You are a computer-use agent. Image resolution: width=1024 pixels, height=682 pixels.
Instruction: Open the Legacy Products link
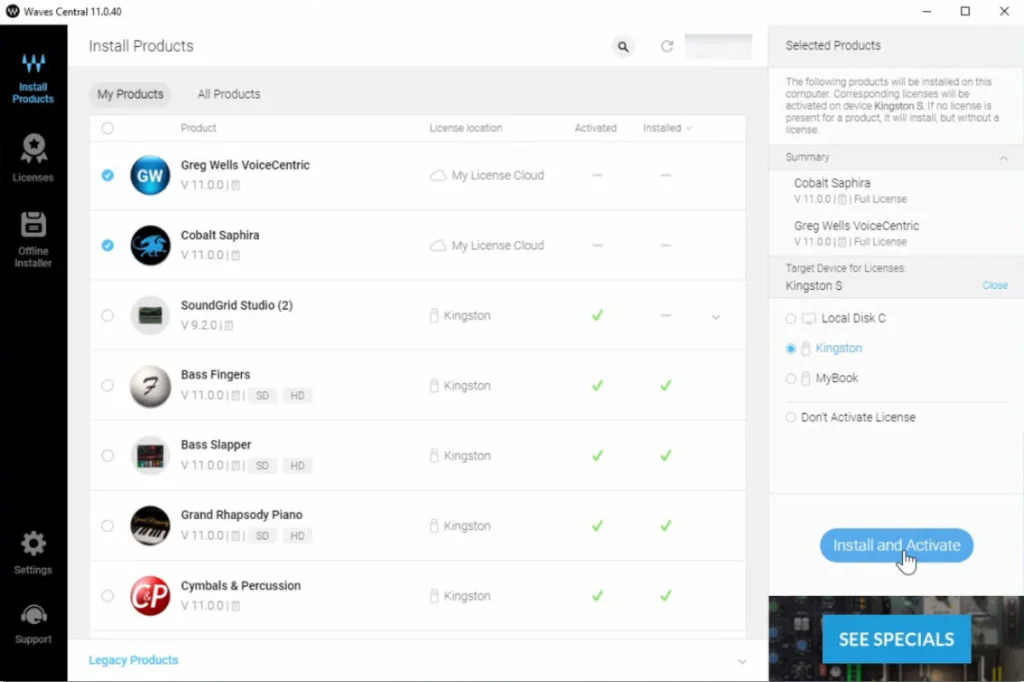click(x=133, y=660)
